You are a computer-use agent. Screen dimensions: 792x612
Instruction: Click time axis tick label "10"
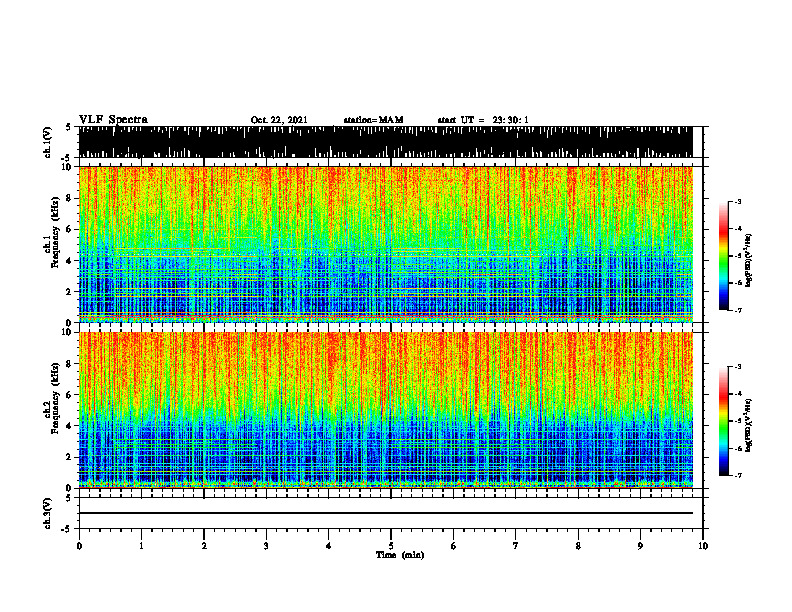coord(703,546)
